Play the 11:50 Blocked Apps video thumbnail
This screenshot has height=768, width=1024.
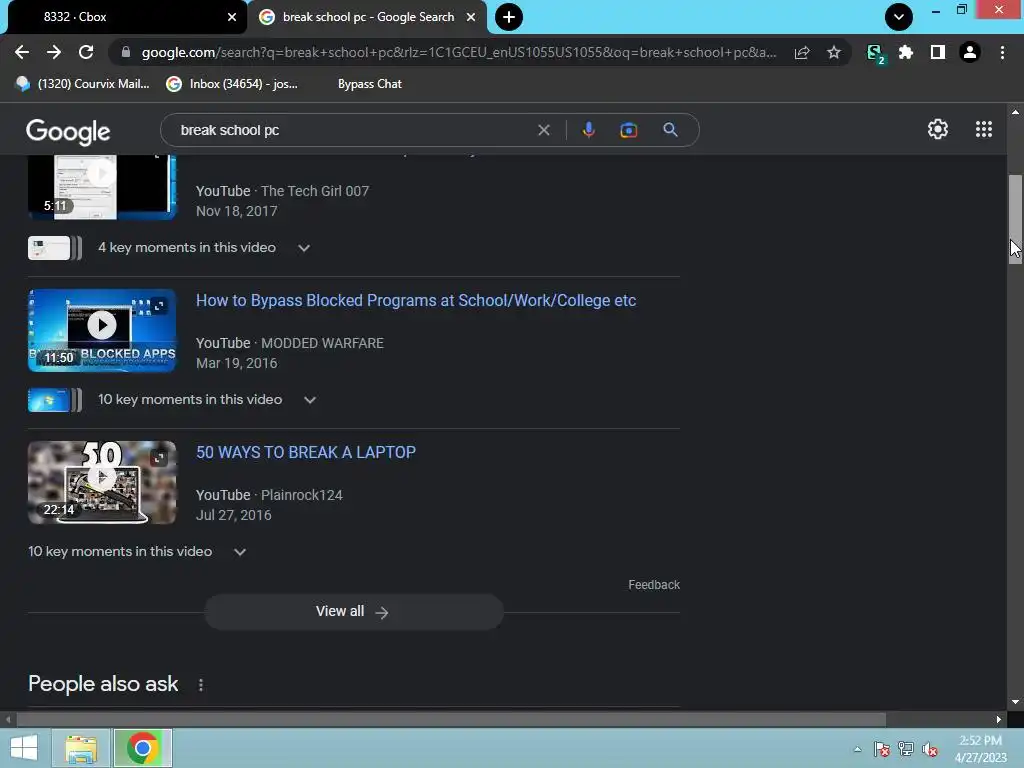102,330
